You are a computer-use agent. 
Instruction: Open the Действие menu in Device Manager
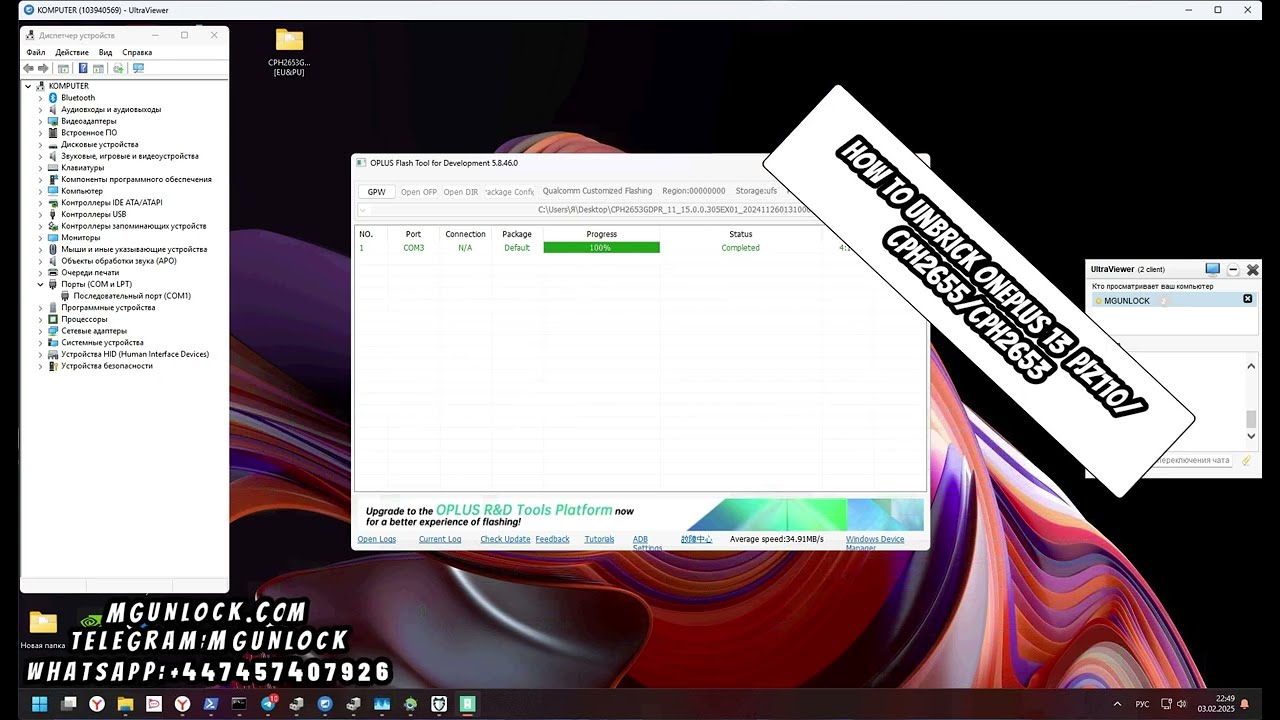(x=72, y=52)
